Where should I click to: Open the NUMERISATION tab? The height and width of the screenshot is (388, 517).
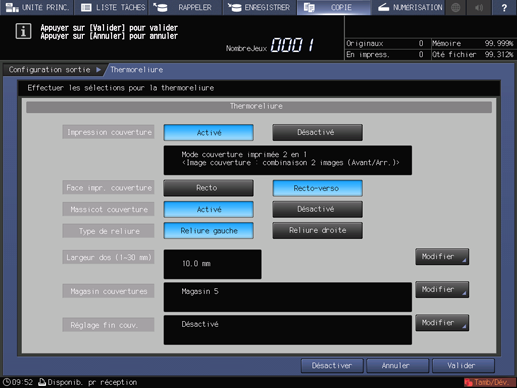(408, 7)
